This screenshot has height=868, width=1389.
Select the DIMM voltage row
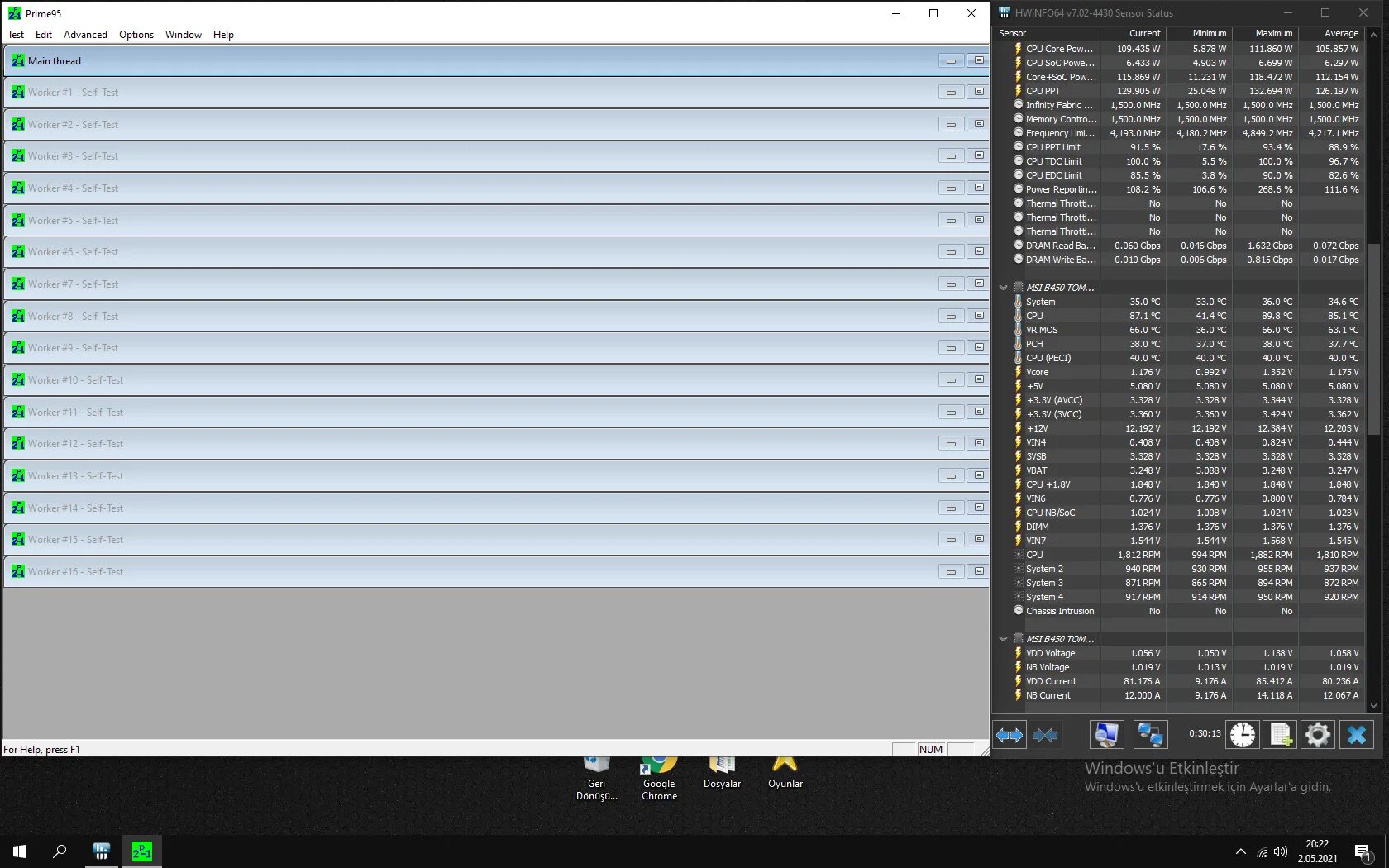coord(1180,527)
